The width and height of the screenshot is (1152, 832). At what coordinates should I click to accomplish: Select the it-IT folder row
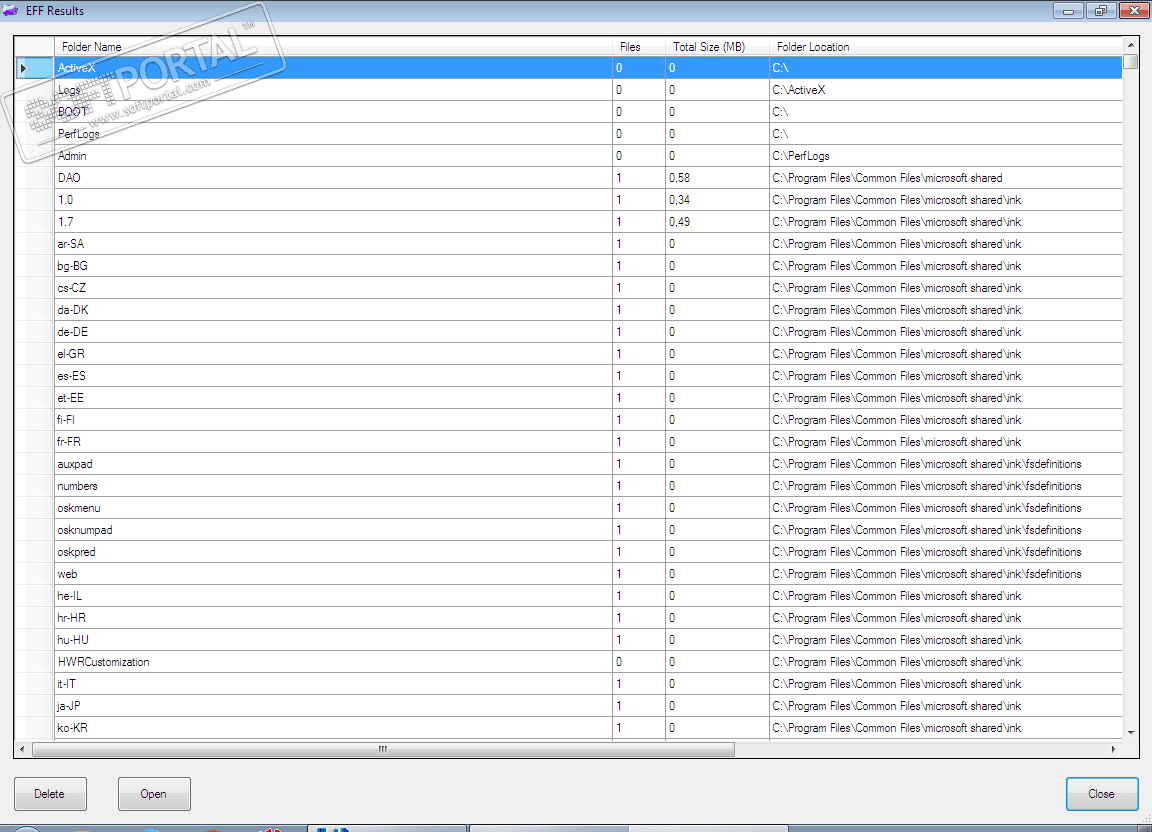click(569, 685)
